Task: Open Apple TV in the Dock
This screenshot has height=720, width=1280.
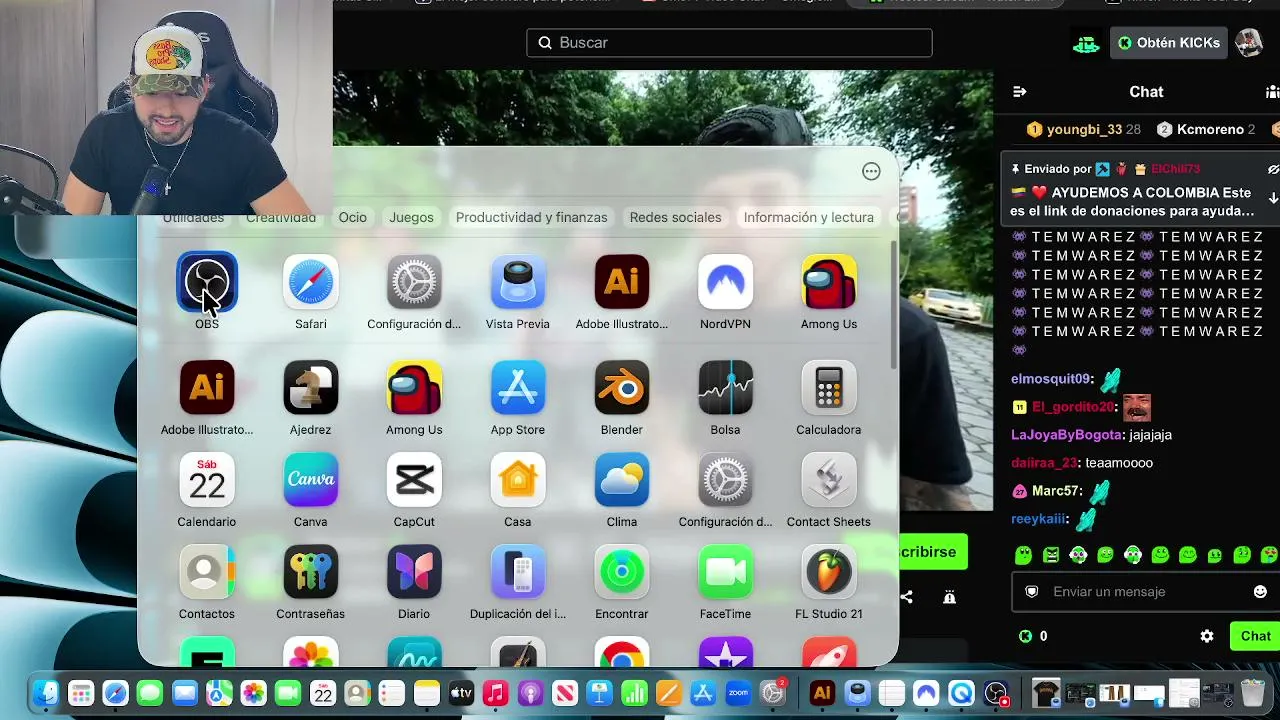Action: pyautogui.click(x=461, y=693)
